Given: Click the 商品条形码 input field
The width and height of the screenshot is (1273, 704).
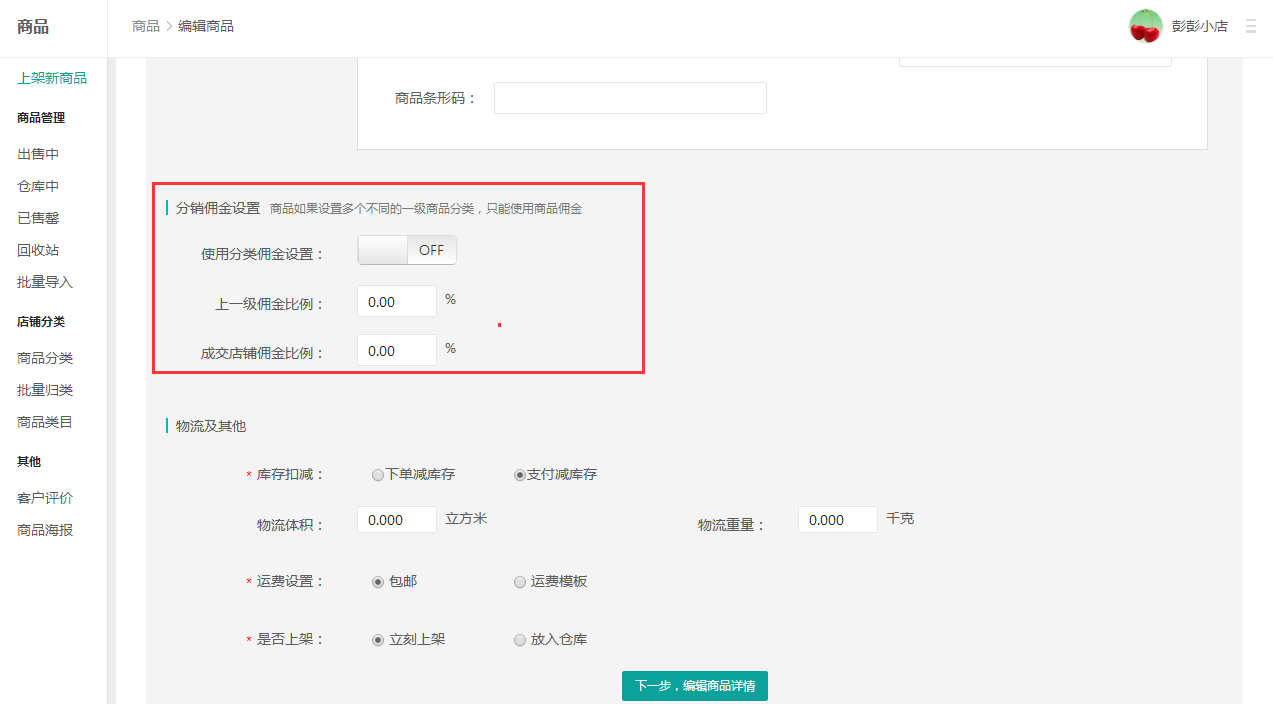Looking at the screenshot, I should pyautogui.click(x=630, y=98).
